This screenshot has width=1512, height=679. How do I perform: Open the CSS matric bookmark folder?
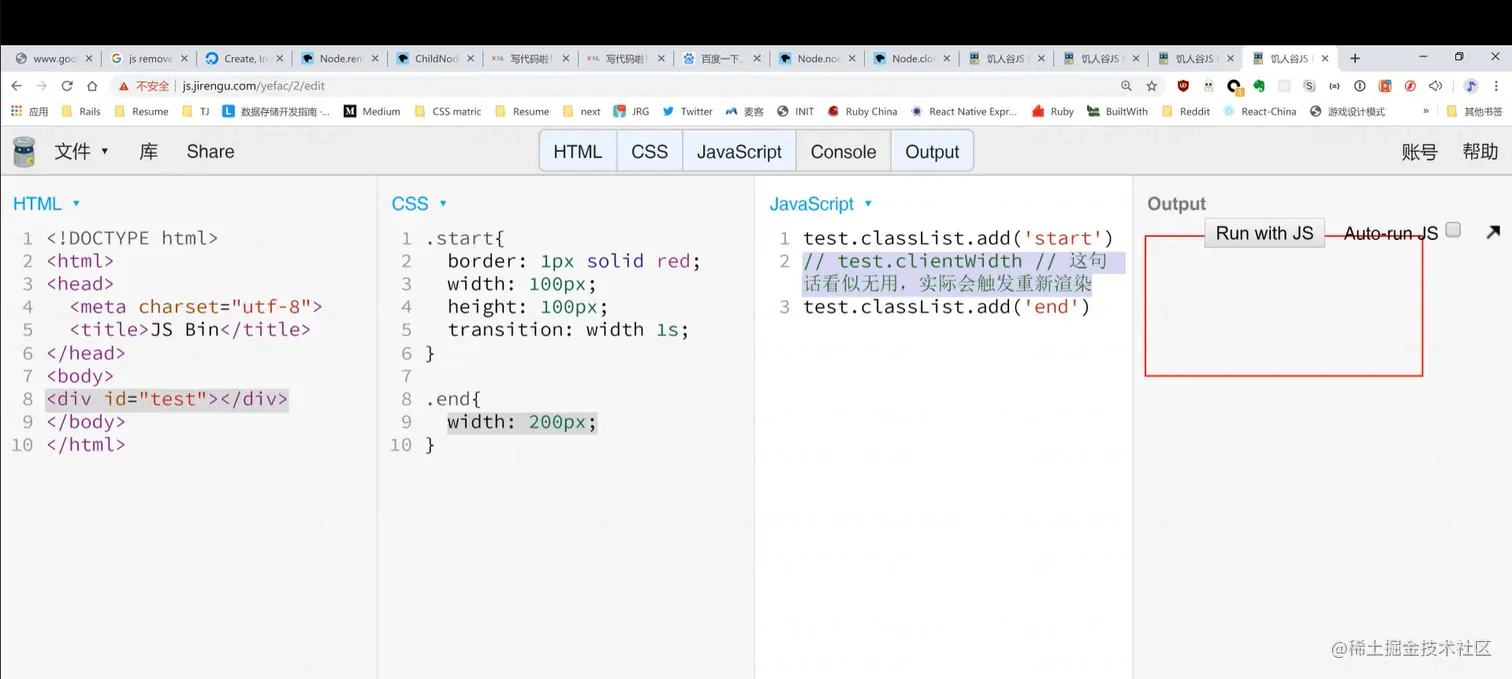pos(448,112)
